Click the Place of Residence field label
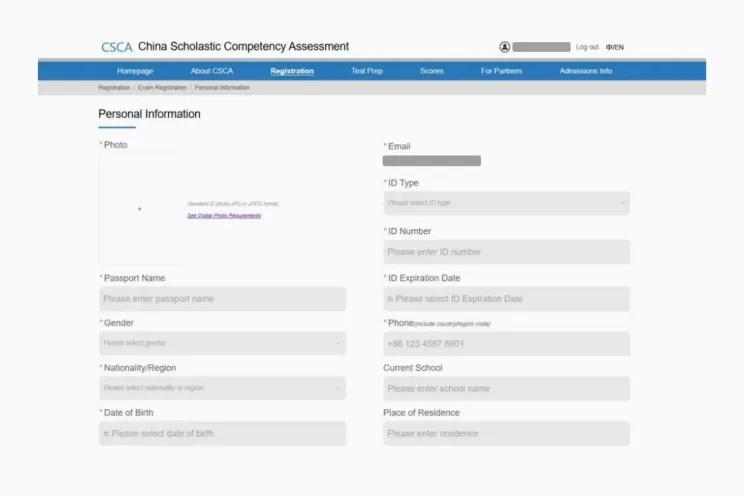The image size is (744, 496). 421,413
